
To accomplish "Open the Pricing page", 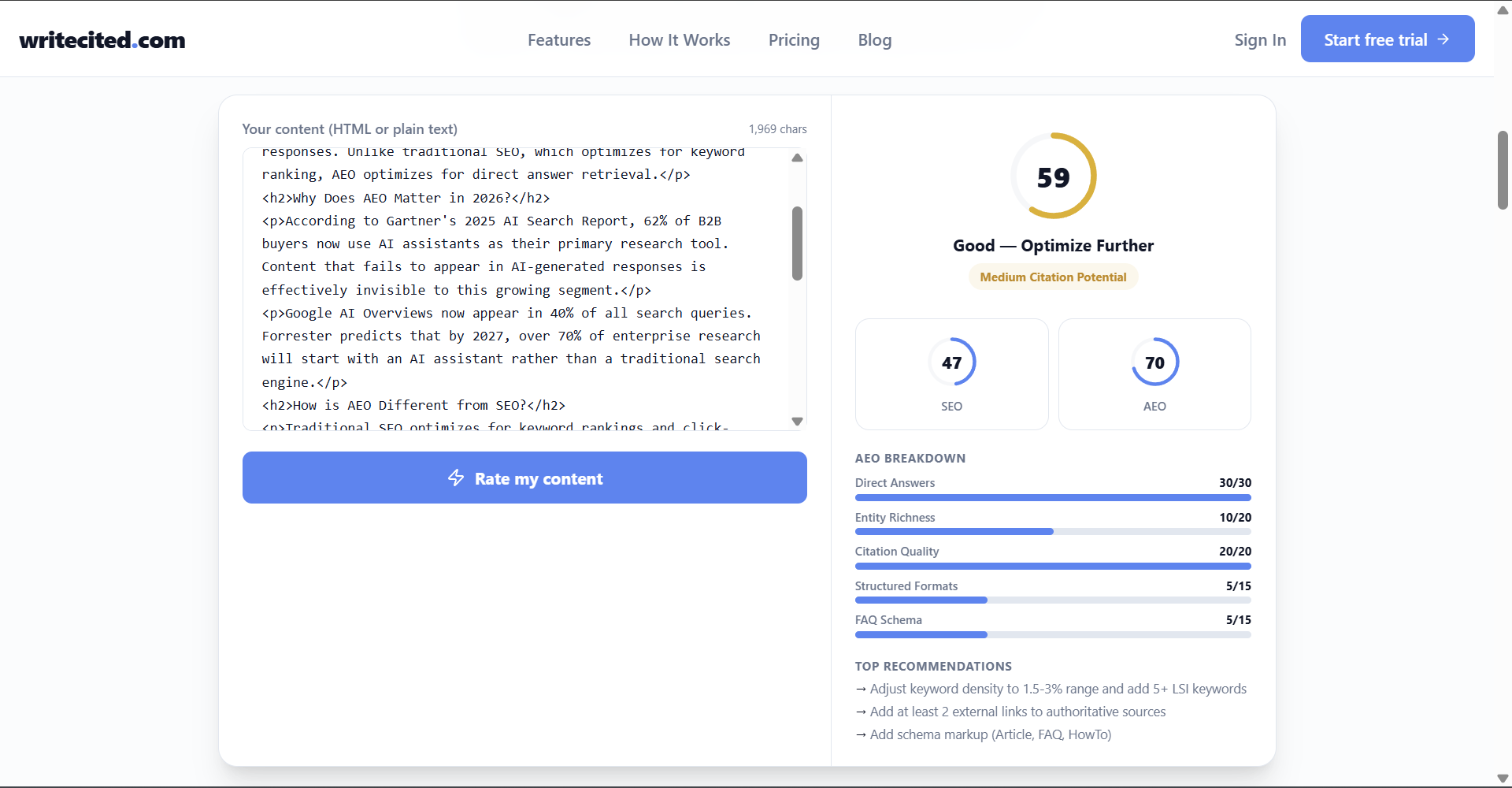I will 794,40.
